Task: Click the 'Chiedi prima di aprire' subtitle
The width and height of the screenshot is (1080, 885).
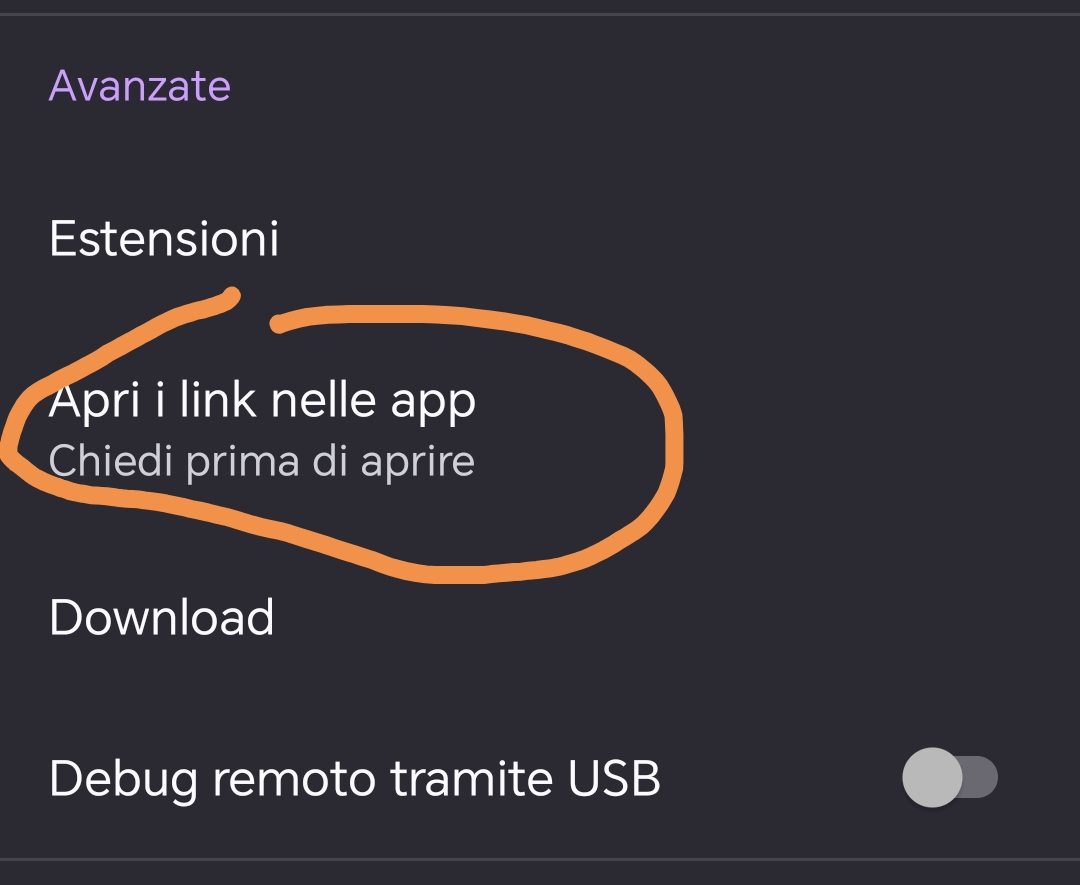Action: tap(262, 462)
